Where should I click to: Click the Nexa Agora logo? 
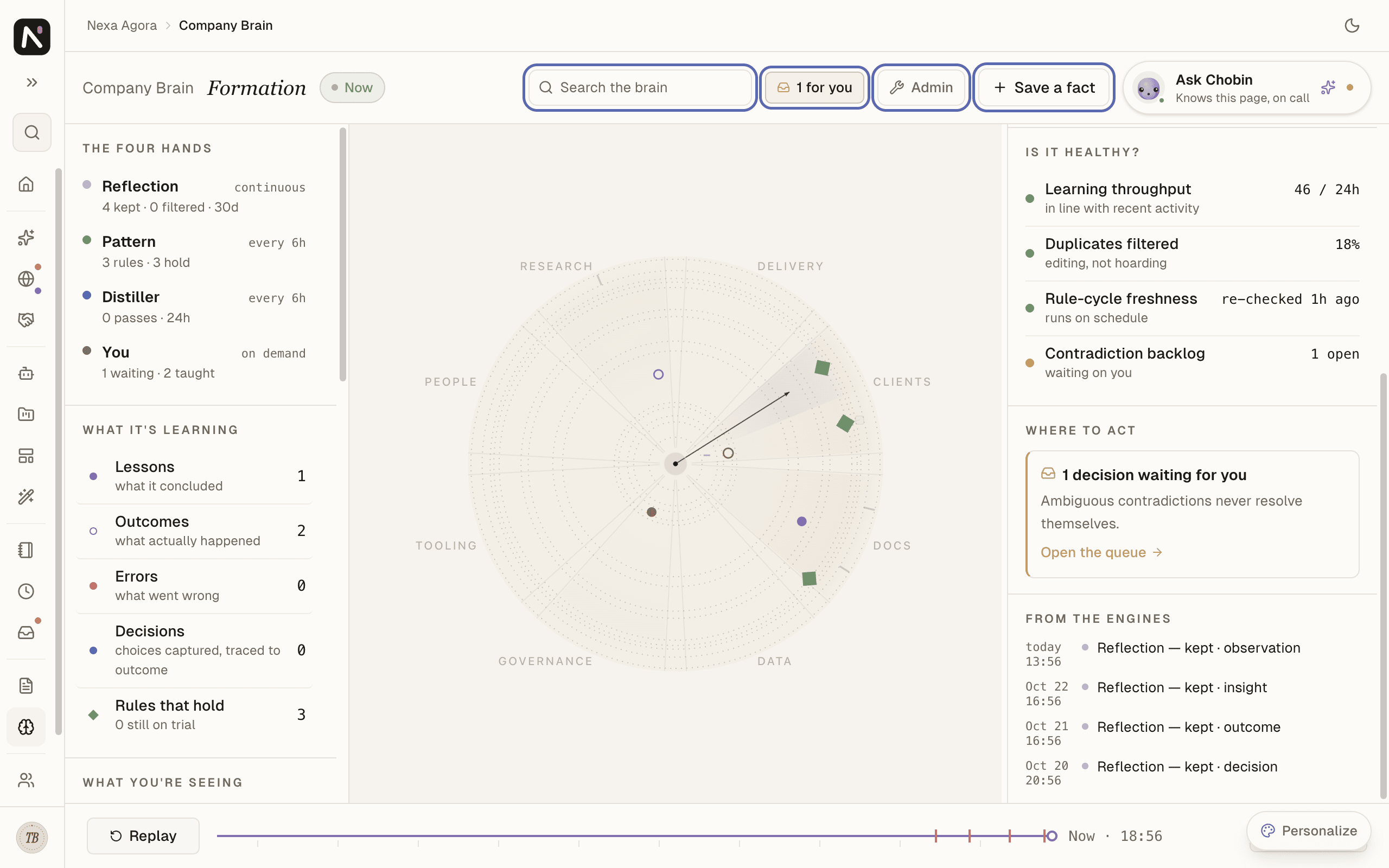pos(32,37)
